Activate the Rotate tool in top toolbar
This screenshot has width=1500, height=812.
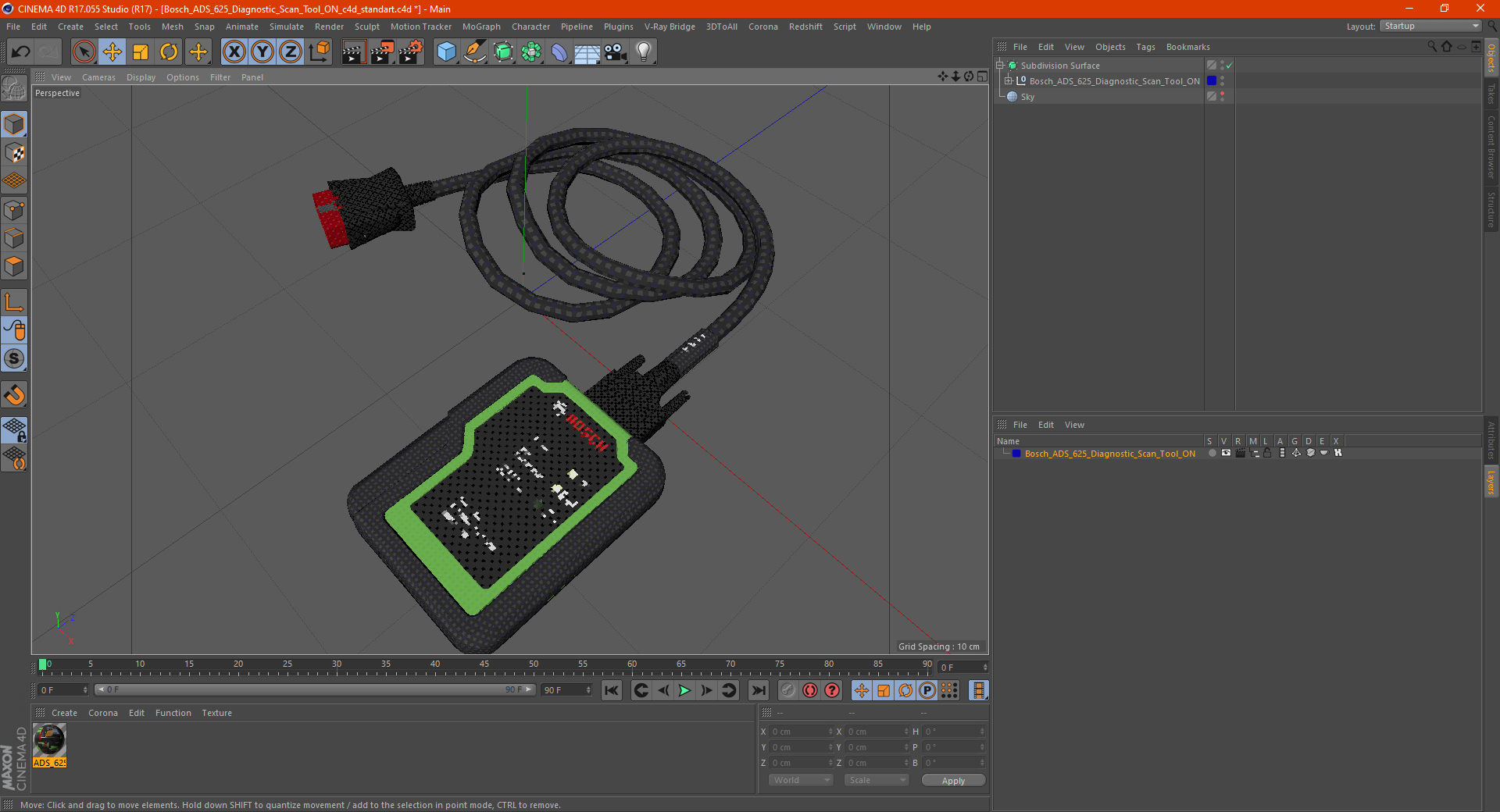pyautogui.click(x=169, y=52)
